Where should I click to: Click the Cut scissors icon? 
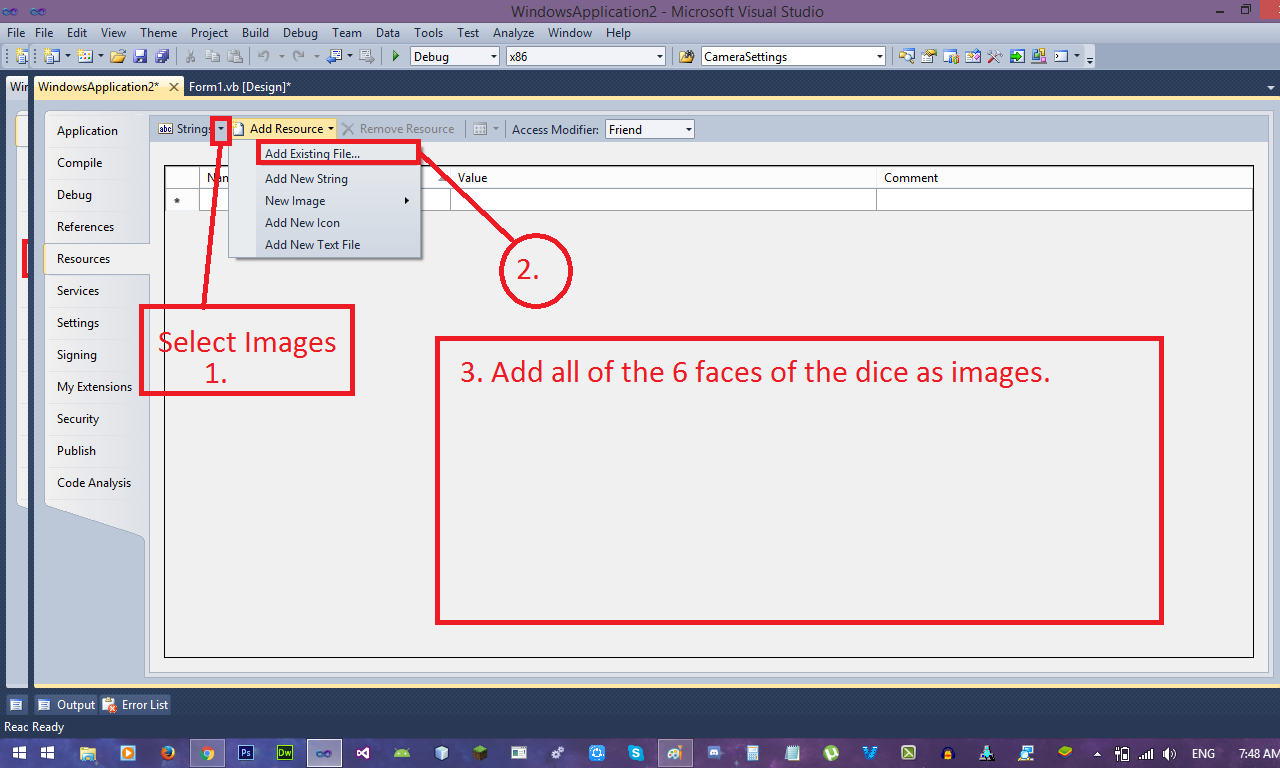(x=190, y=57)
